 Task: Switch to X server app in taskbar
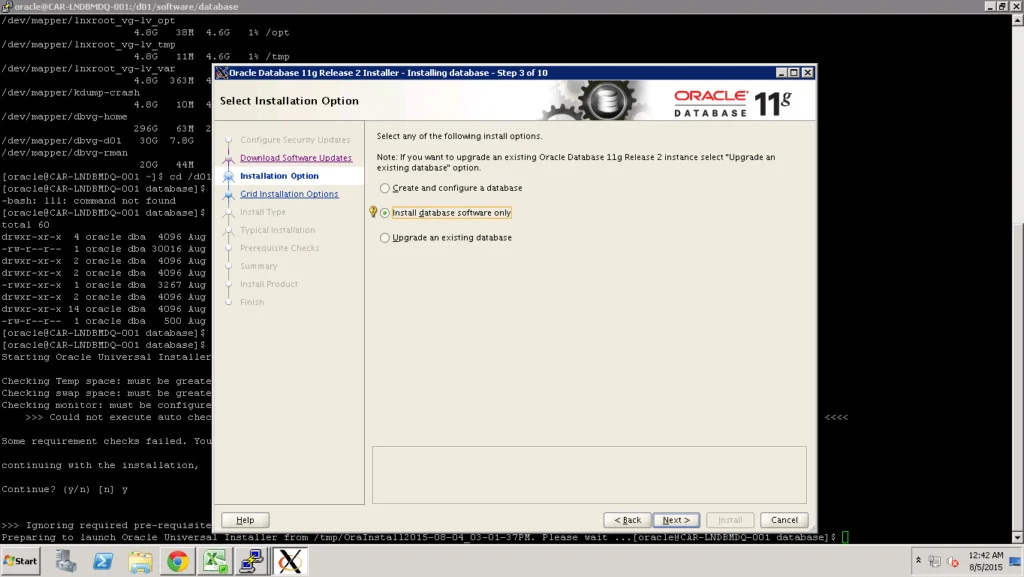[x=290, y=561]
